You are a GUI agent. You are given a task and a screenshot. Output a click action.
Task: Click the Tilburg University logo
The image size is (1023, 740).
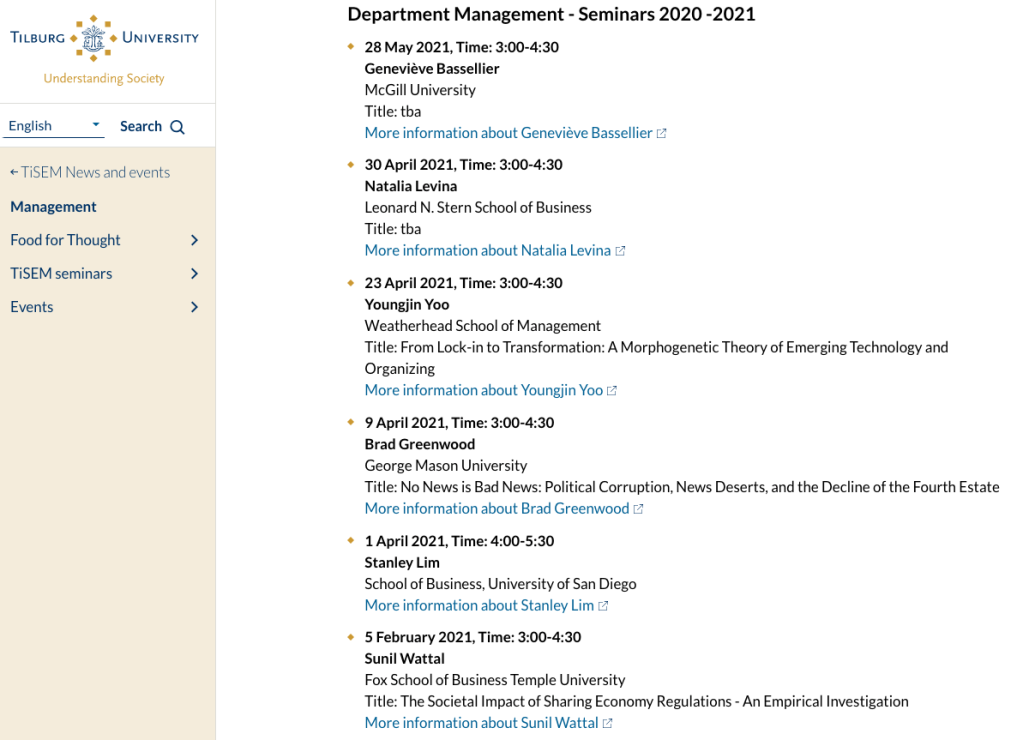point(104,49)
